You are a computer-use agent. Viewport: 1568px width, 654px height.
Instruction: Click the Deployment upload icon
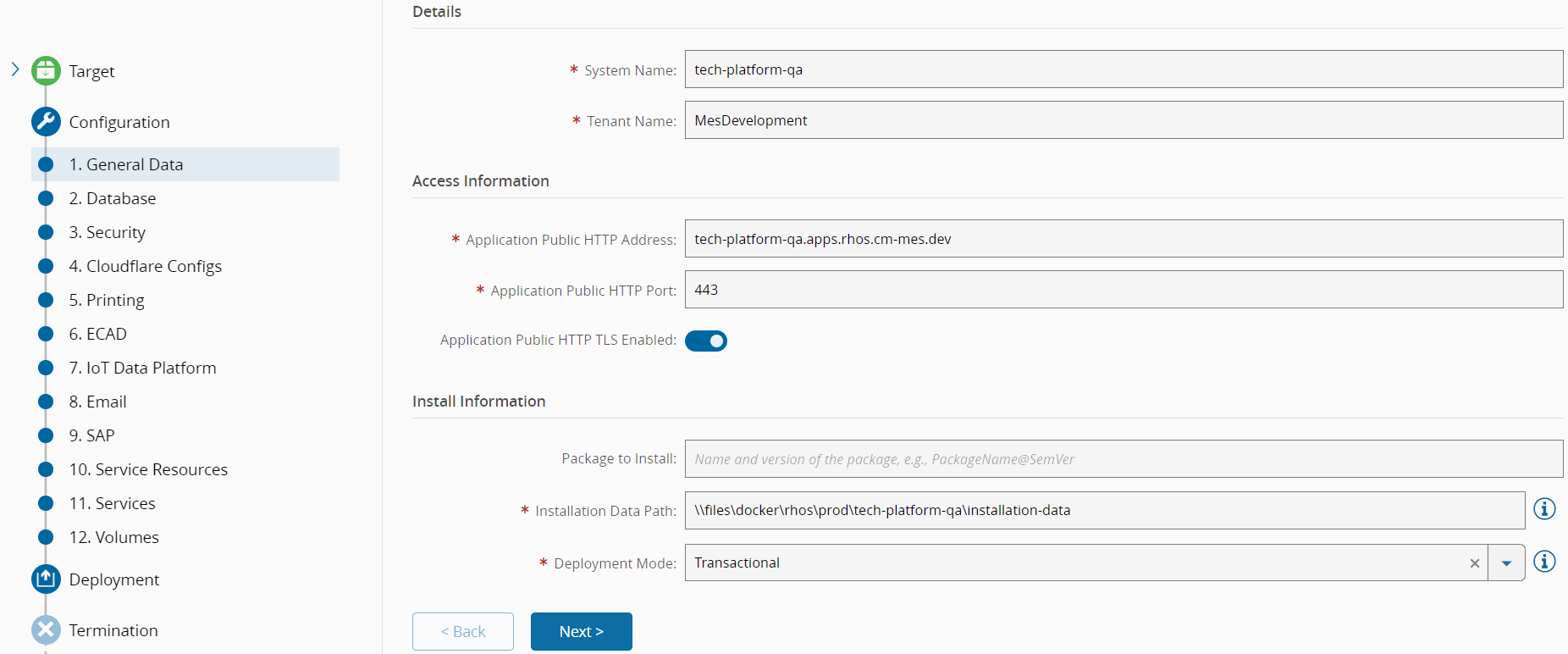coord(46,579)
